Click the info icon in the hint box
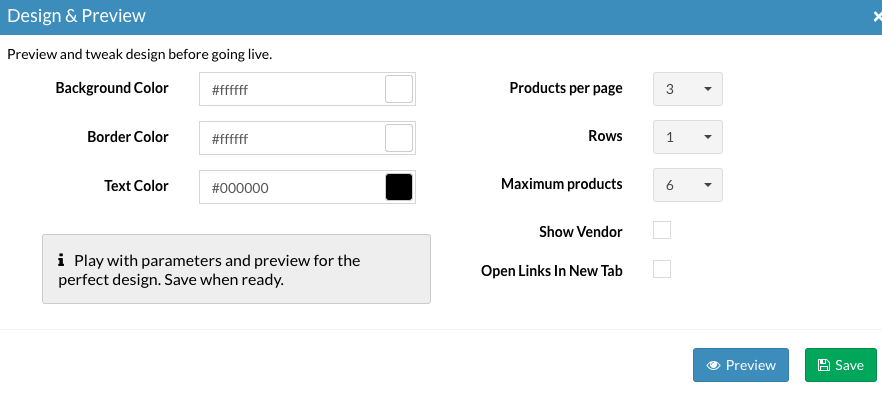The height and width of the screenshot is (398, 882). point(61,260)
